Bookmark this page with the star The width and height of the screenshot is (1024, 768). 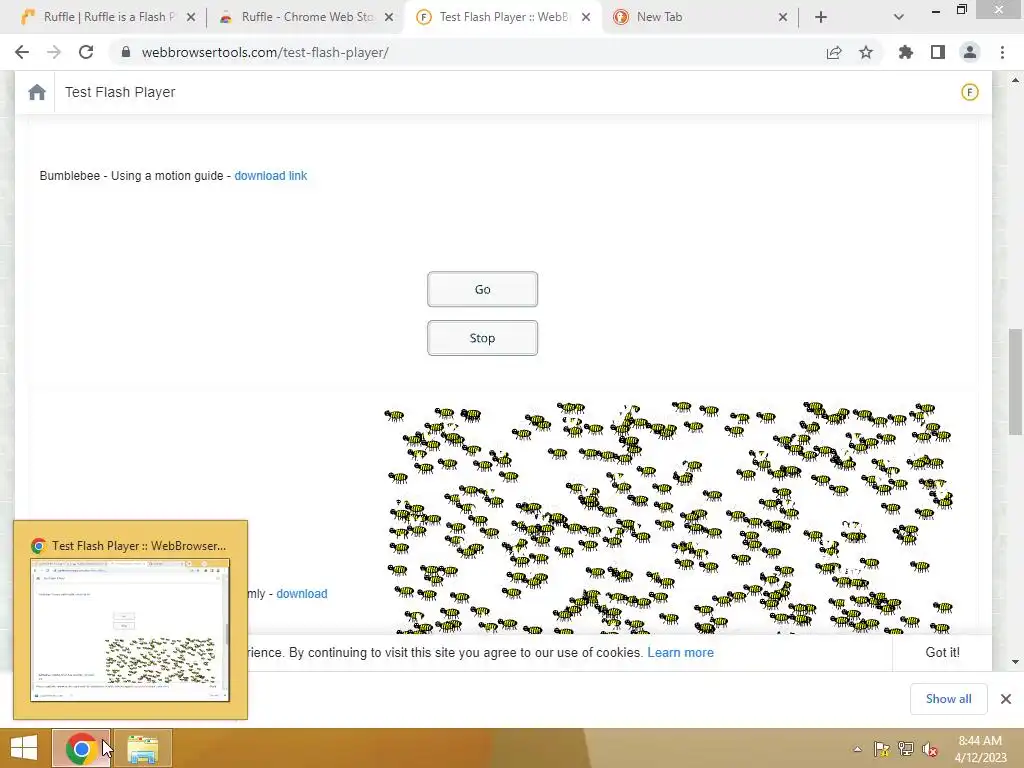pos(866,52)
